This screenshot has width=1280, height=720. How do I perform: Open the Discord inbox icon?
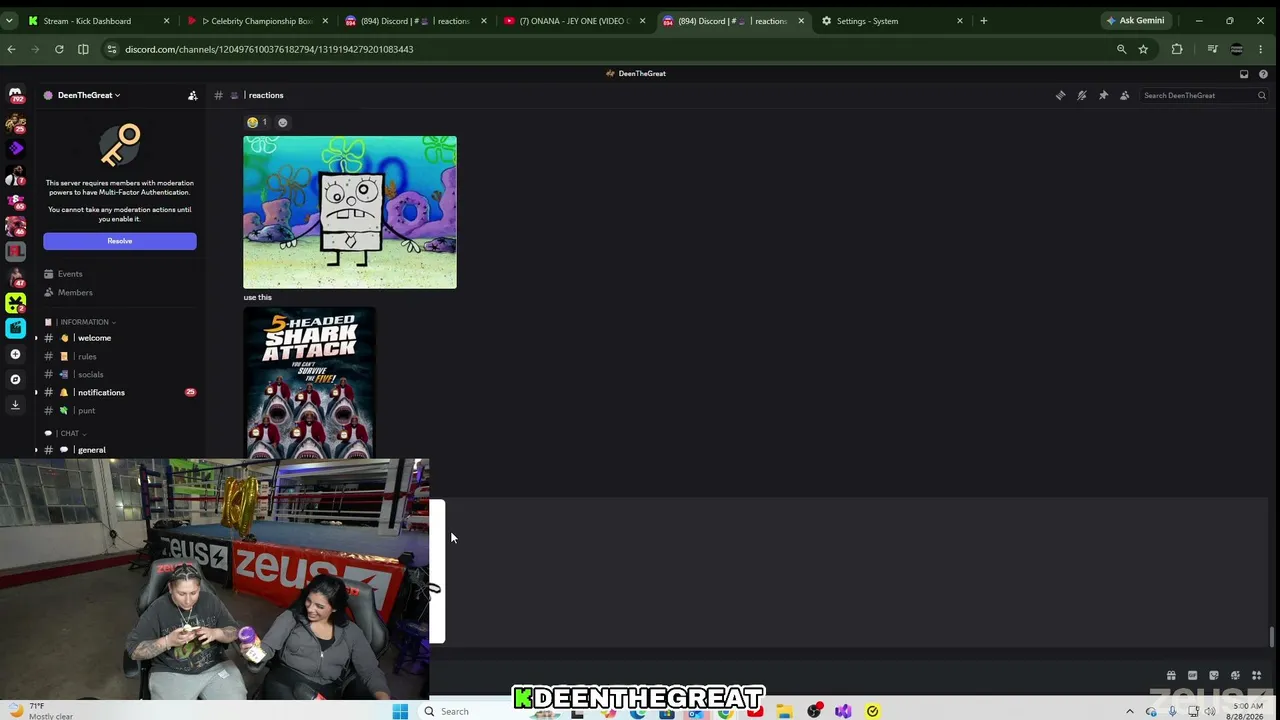[1244, 74]
